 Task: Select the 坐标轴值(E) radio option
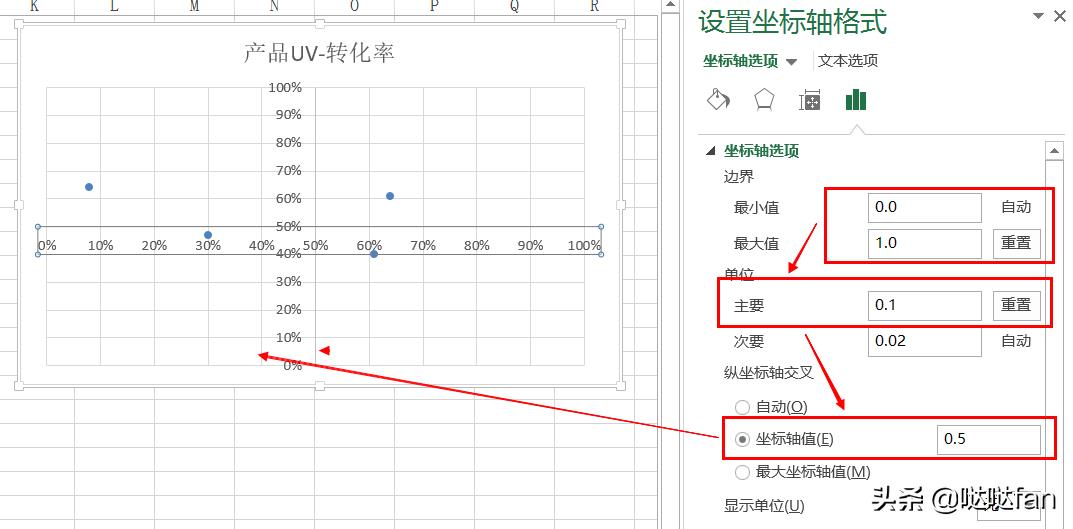pyautogui.click(x=742, y=439)
